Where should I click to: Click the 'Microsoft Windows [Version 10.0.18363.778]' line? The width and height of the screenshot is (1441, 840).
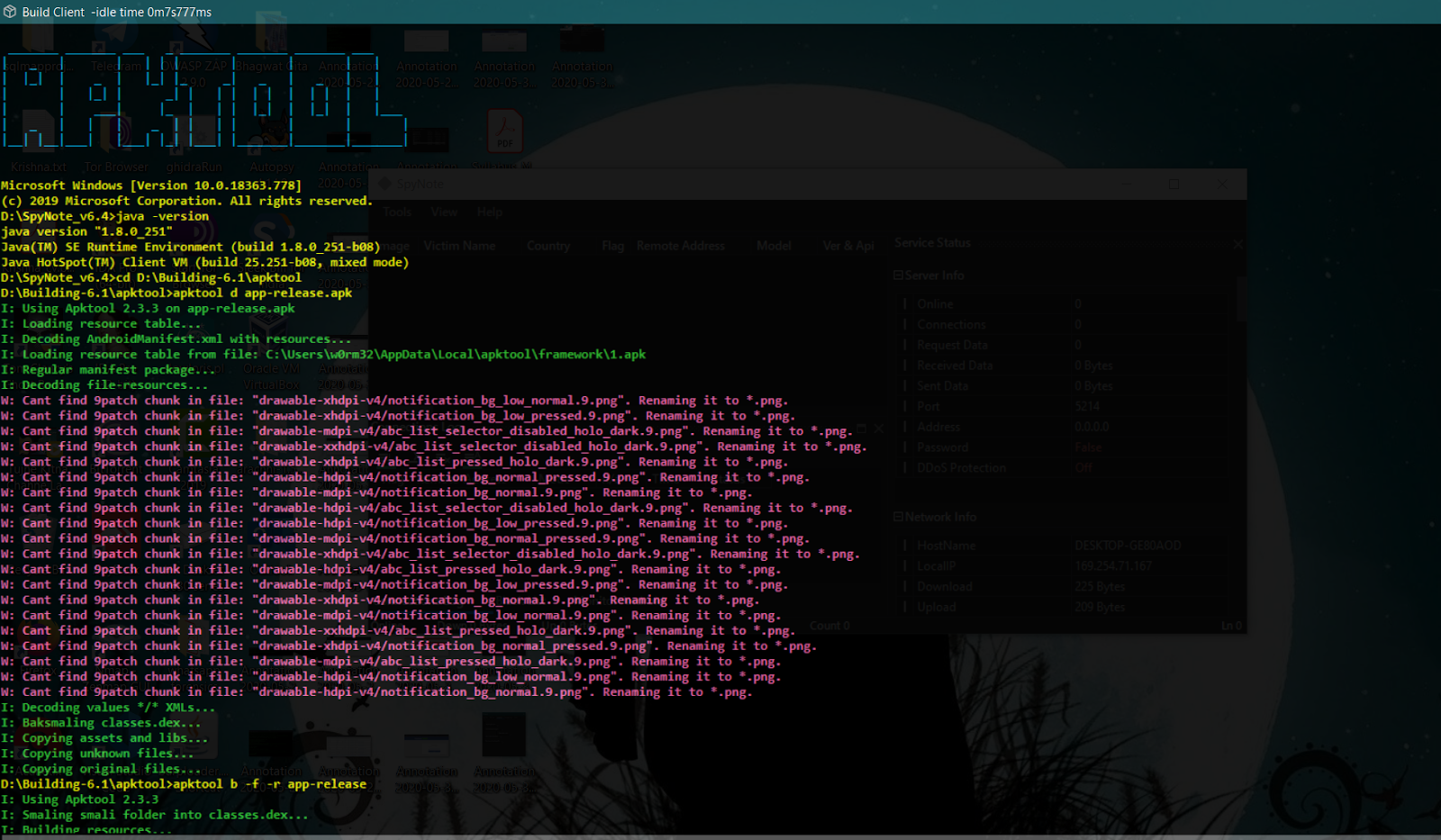(x=151, y=185)
